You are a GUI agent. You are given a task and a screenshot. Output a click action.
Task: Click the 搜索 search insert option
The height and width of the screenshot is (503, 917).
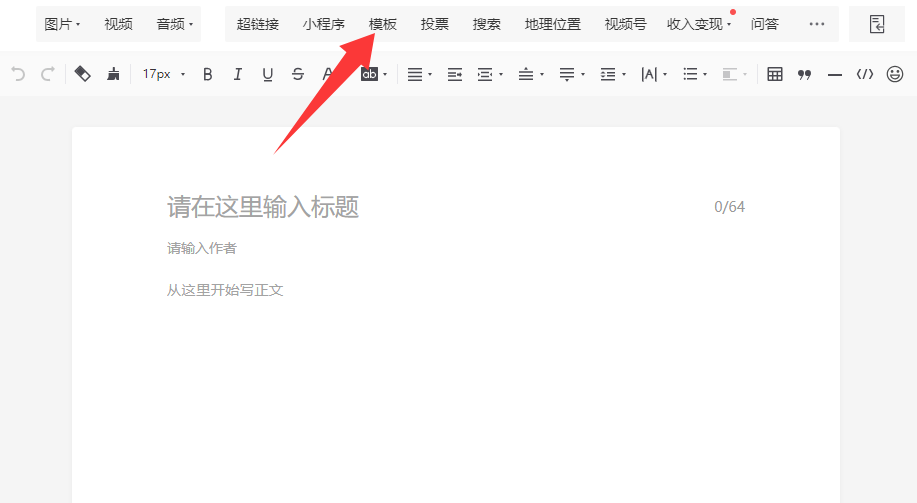point(487,24)
